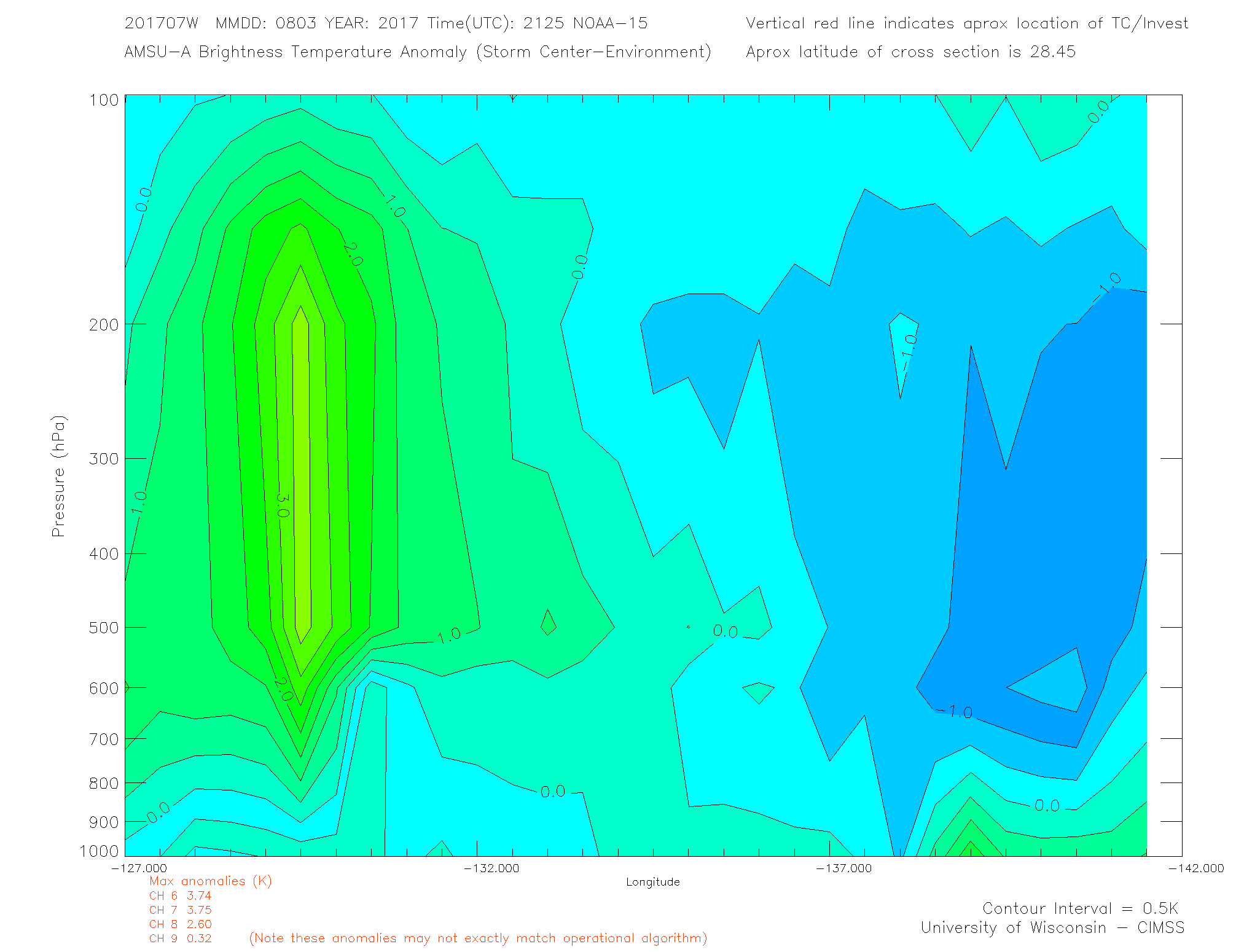Click the CH 9 0.32 anomaly value

(180, 938)
